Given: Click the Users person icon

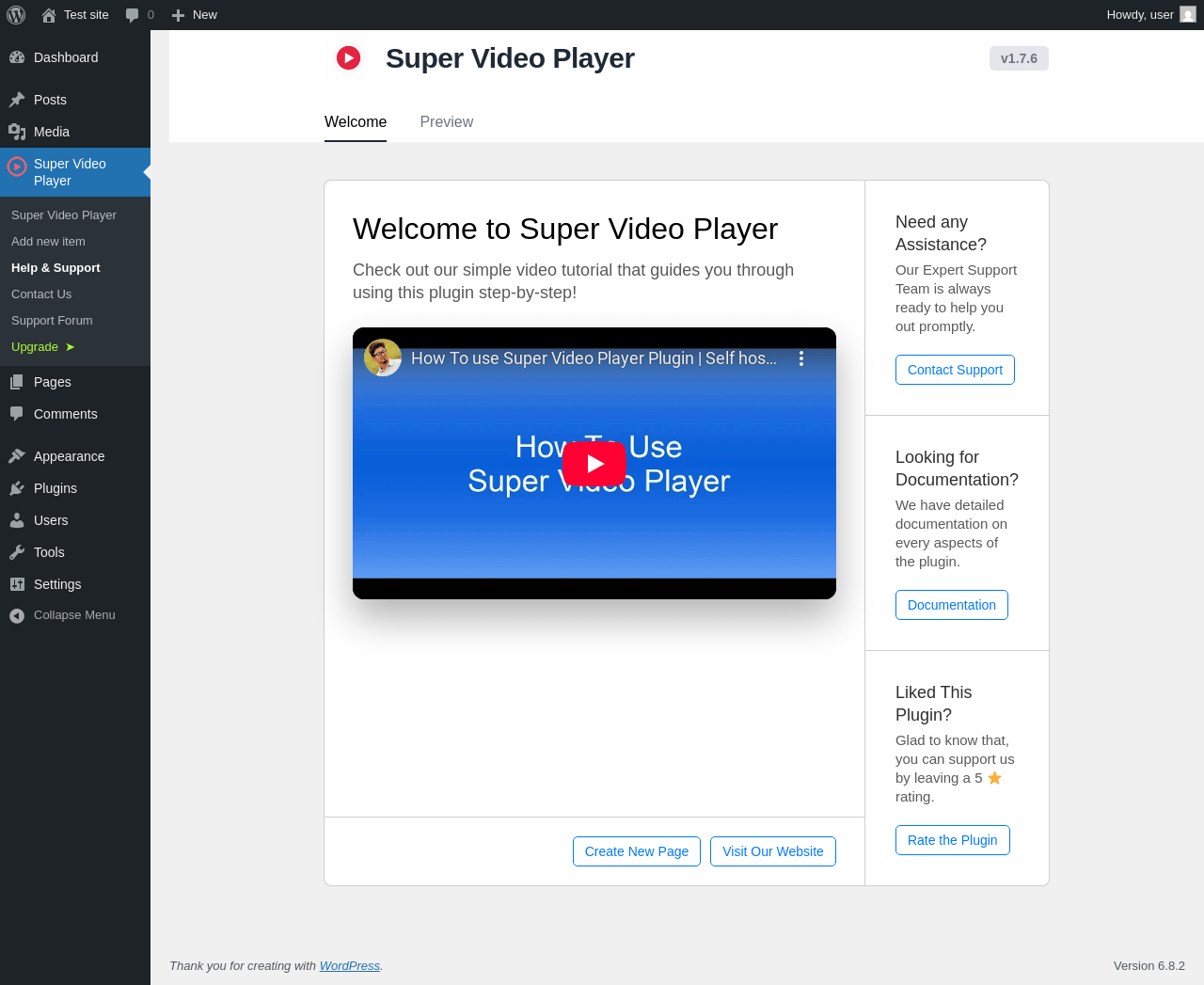Looking at the screenshot, I should [x=17, y=520].
